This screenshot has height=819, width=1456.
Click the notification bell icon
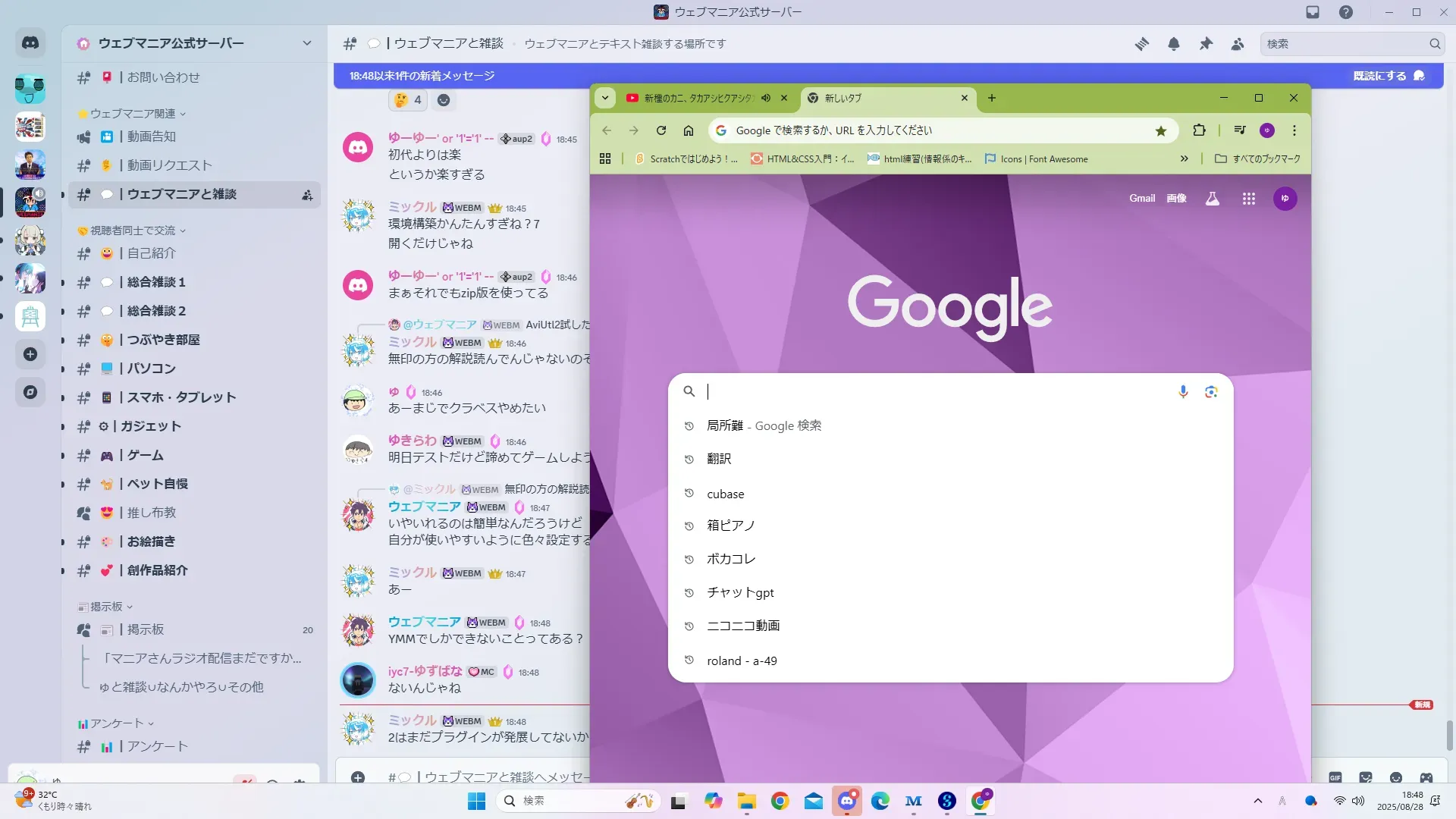click(1173, 44)
